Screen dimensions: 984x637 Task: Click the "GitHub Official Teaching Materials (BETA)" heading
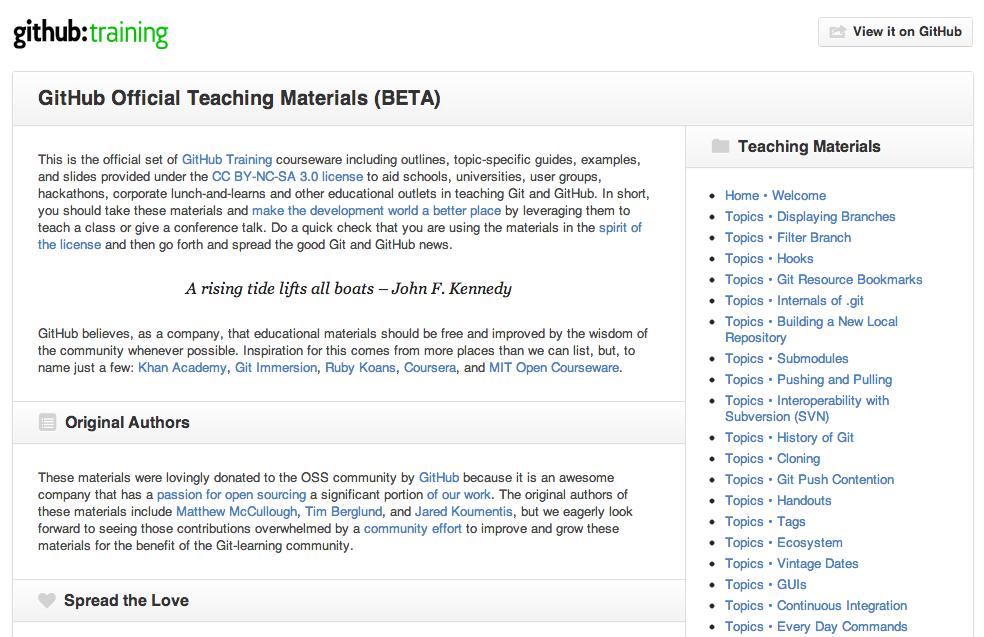pos(239,99)
